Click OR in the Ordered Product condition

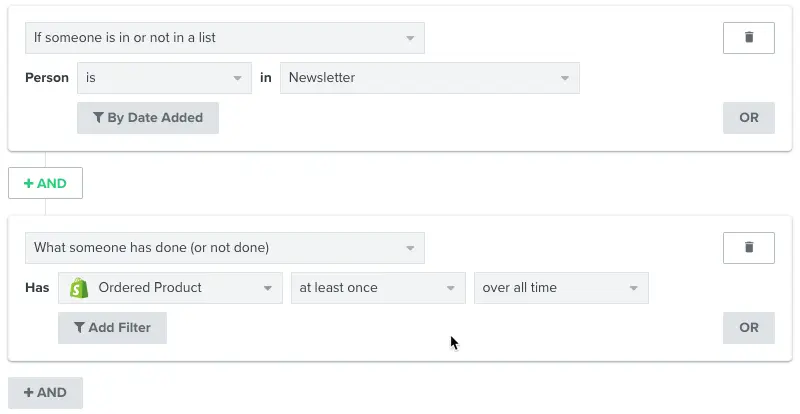(x=748, y=328)
